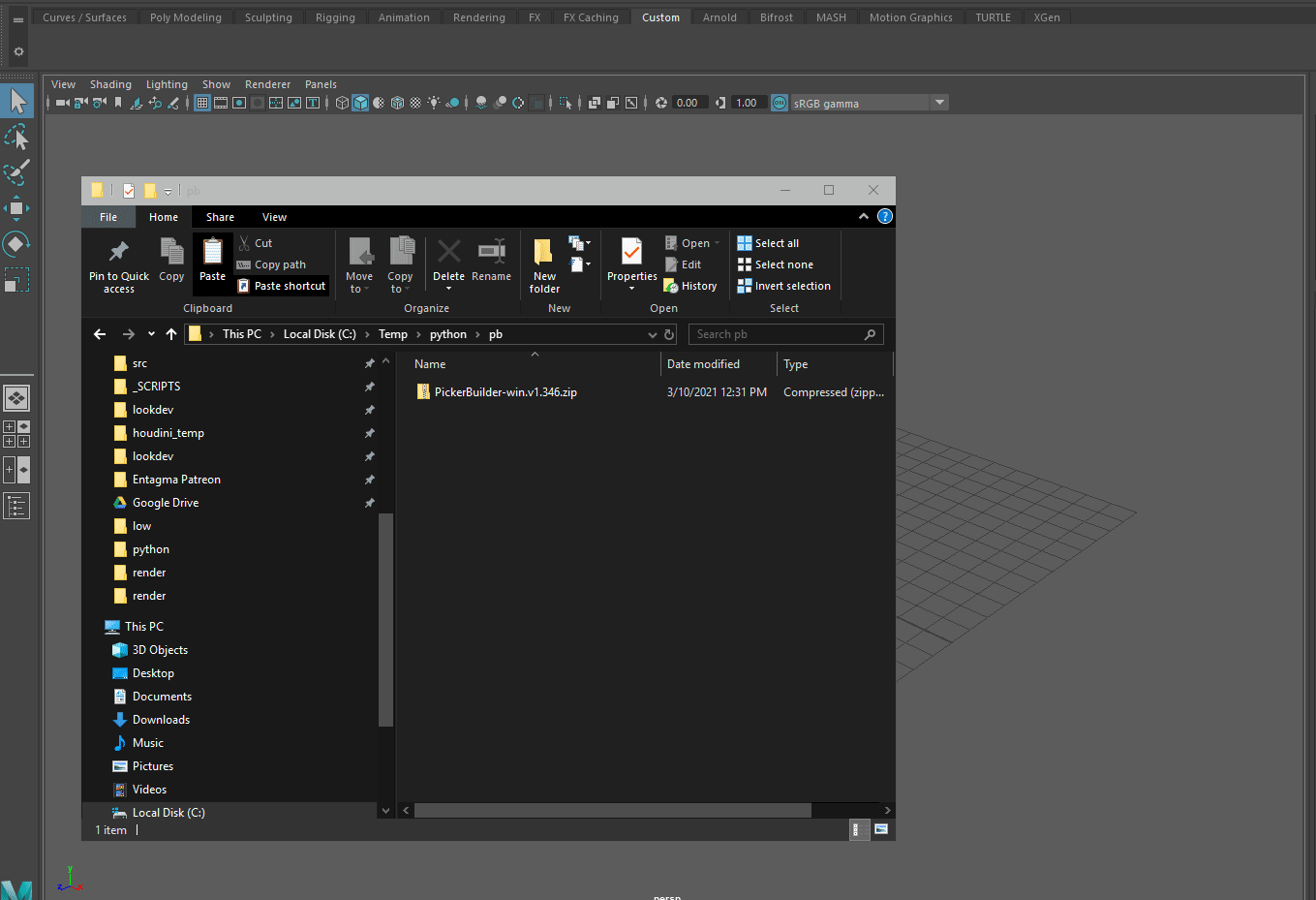This screenshot has height=900, width=1316.
Task: Collapse the Explorer ribbon with chevron
Action: click(864, 217)
